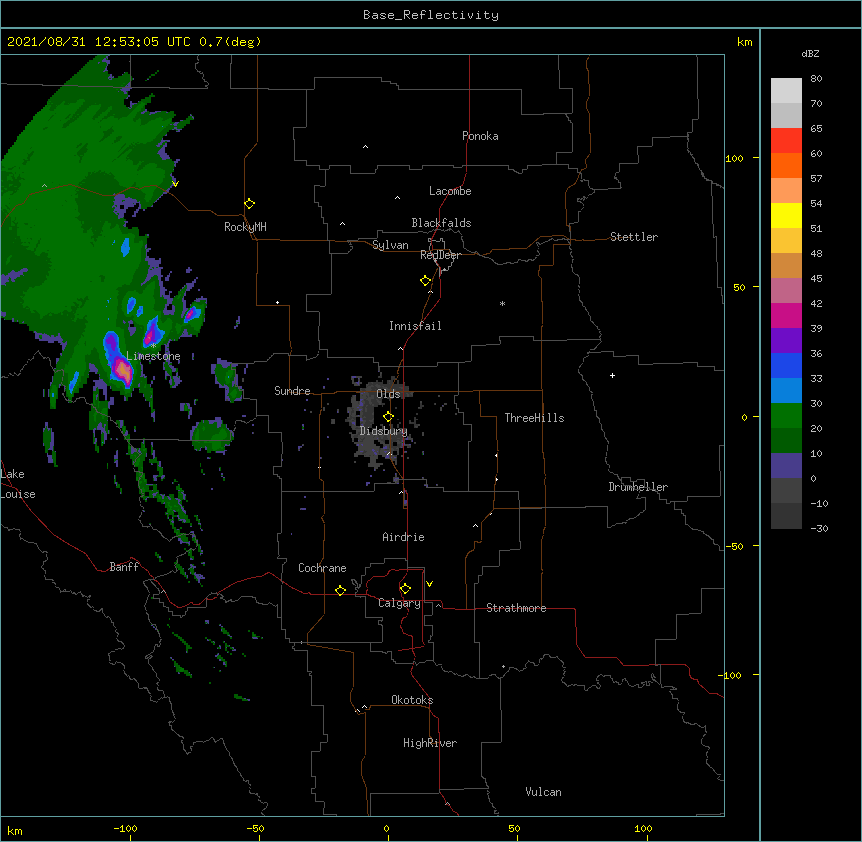
Task: Click the blue 36 dBZ legend swatch
Action: [786, 365]
